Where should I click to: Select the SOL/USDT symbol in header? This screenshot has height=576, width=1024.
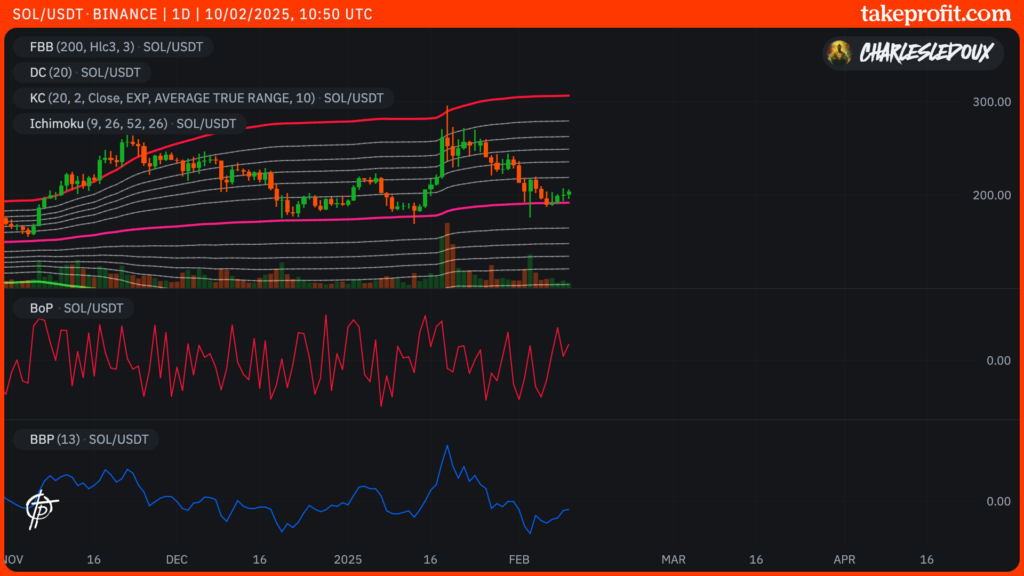click(x=44, y=15)
